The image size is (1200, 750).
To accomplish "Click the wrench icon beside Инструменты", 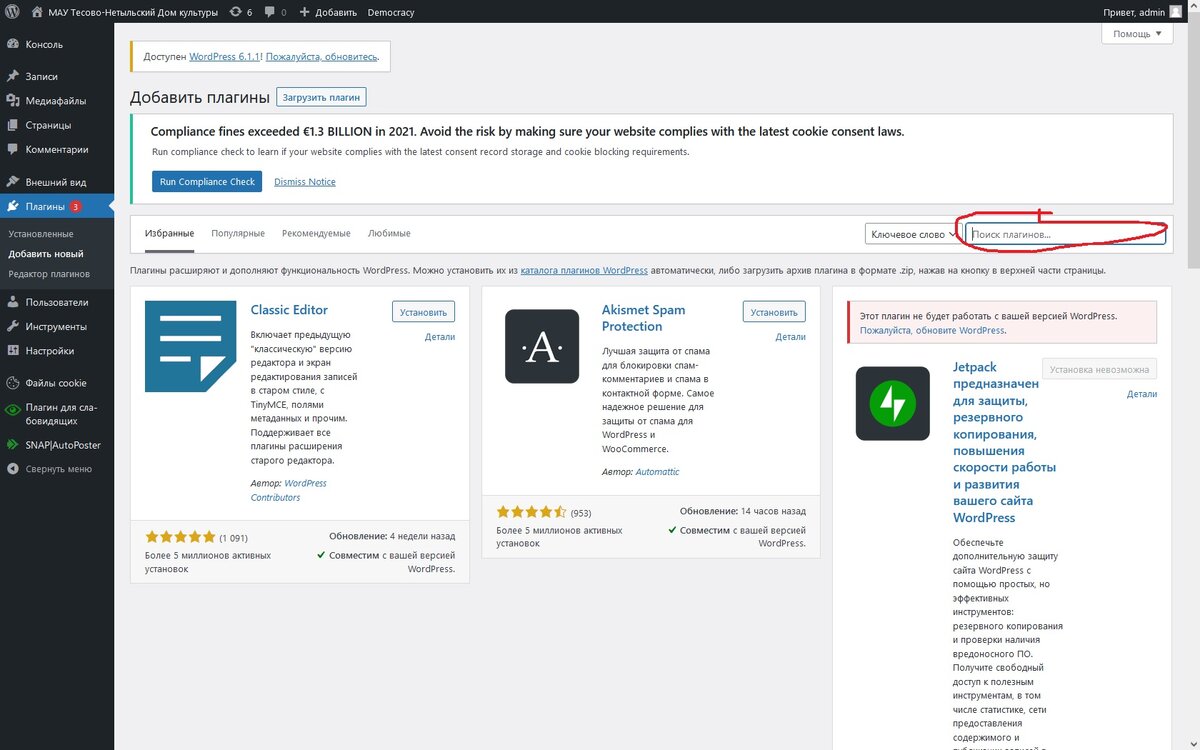I will (13, 326).
